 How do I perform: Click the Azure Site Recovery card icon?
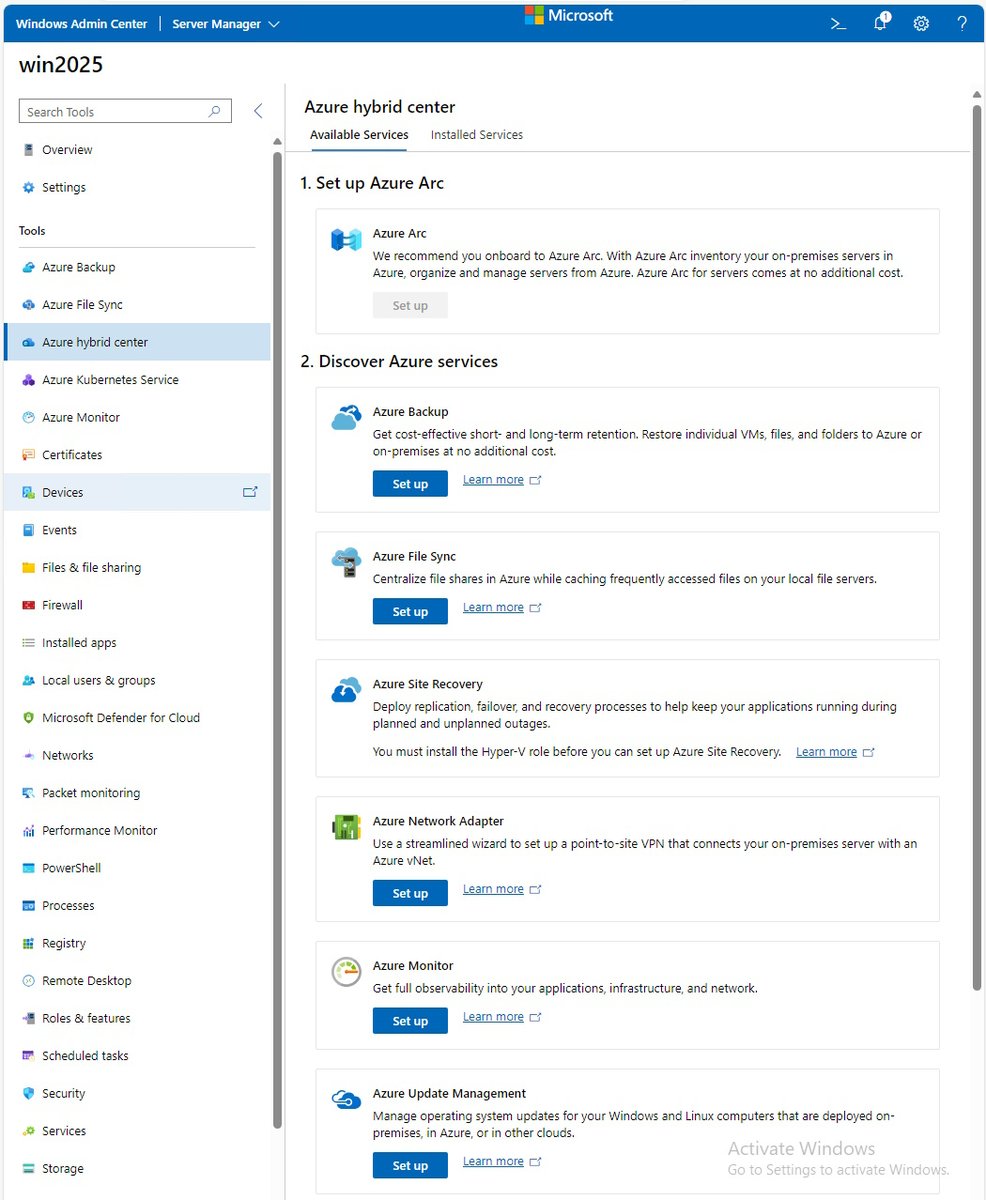346,690
